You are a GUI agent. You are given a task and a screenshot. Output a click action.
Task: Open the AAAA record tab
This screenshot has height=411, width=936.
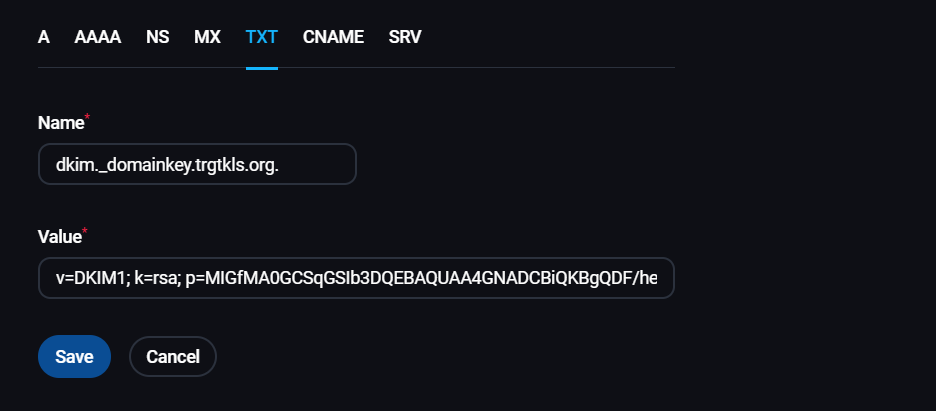click(98, 37)
